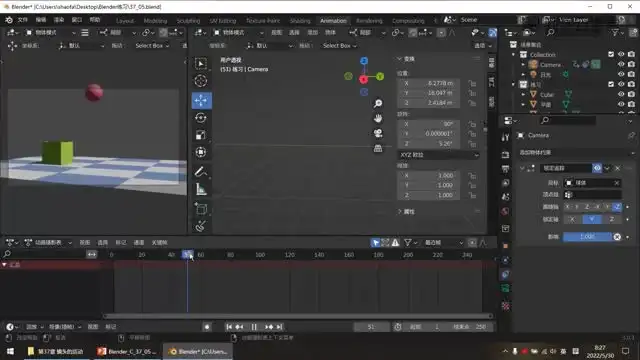640x360 pixels.
Task: Hide the Cube object via eye icon
Action: pos(621,94)
